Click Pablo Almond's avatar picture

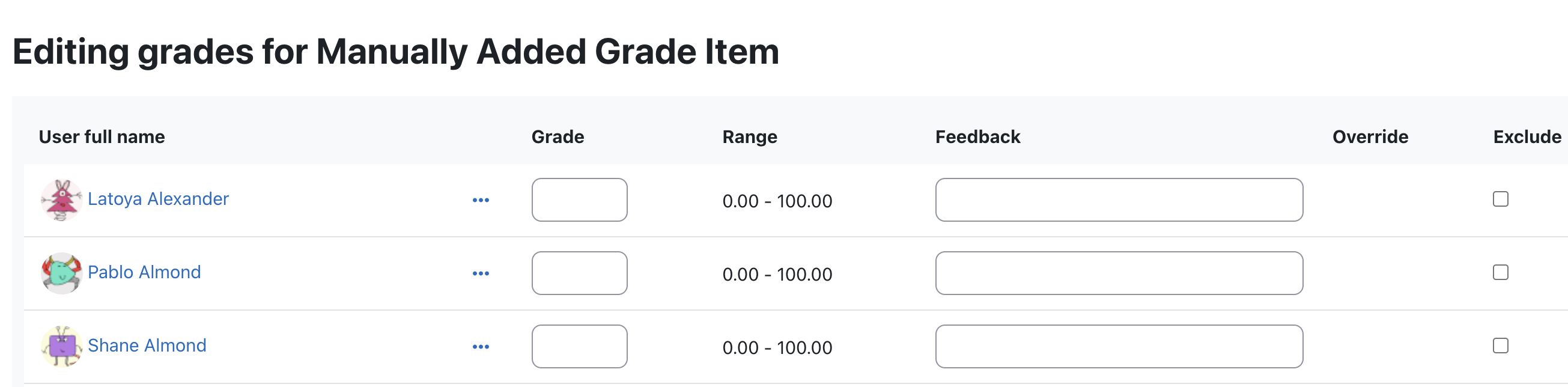click(x=61, y=273)
